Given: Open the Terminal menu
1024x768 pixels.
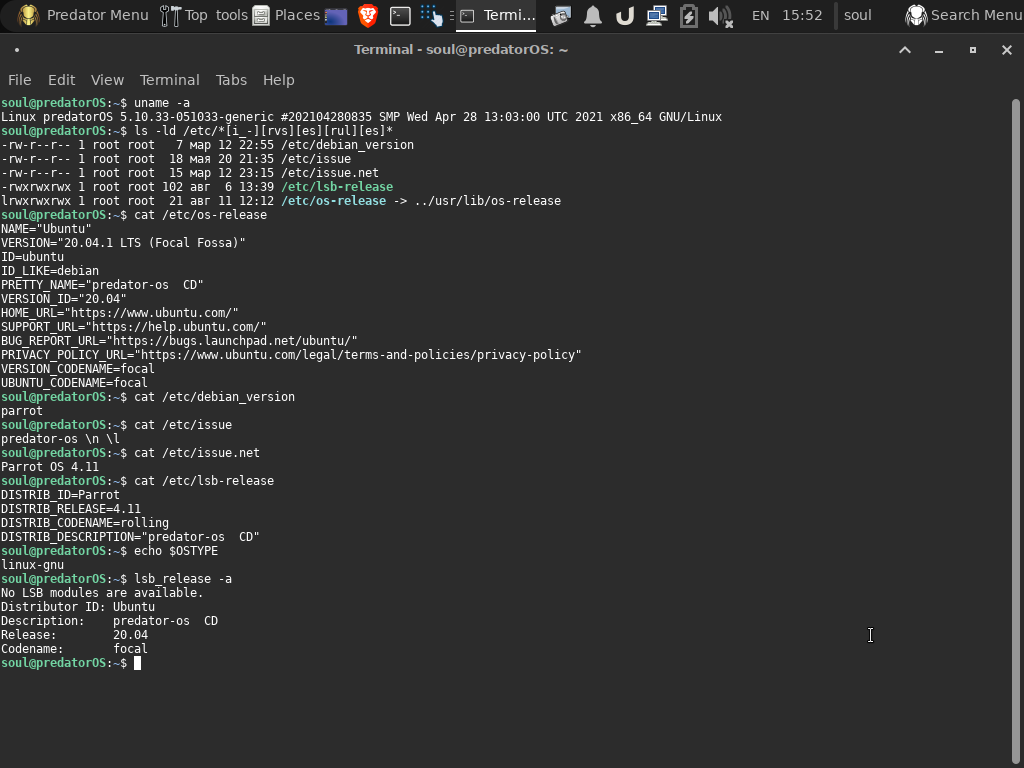Looking at the screenshot, I should coord(169,80).
